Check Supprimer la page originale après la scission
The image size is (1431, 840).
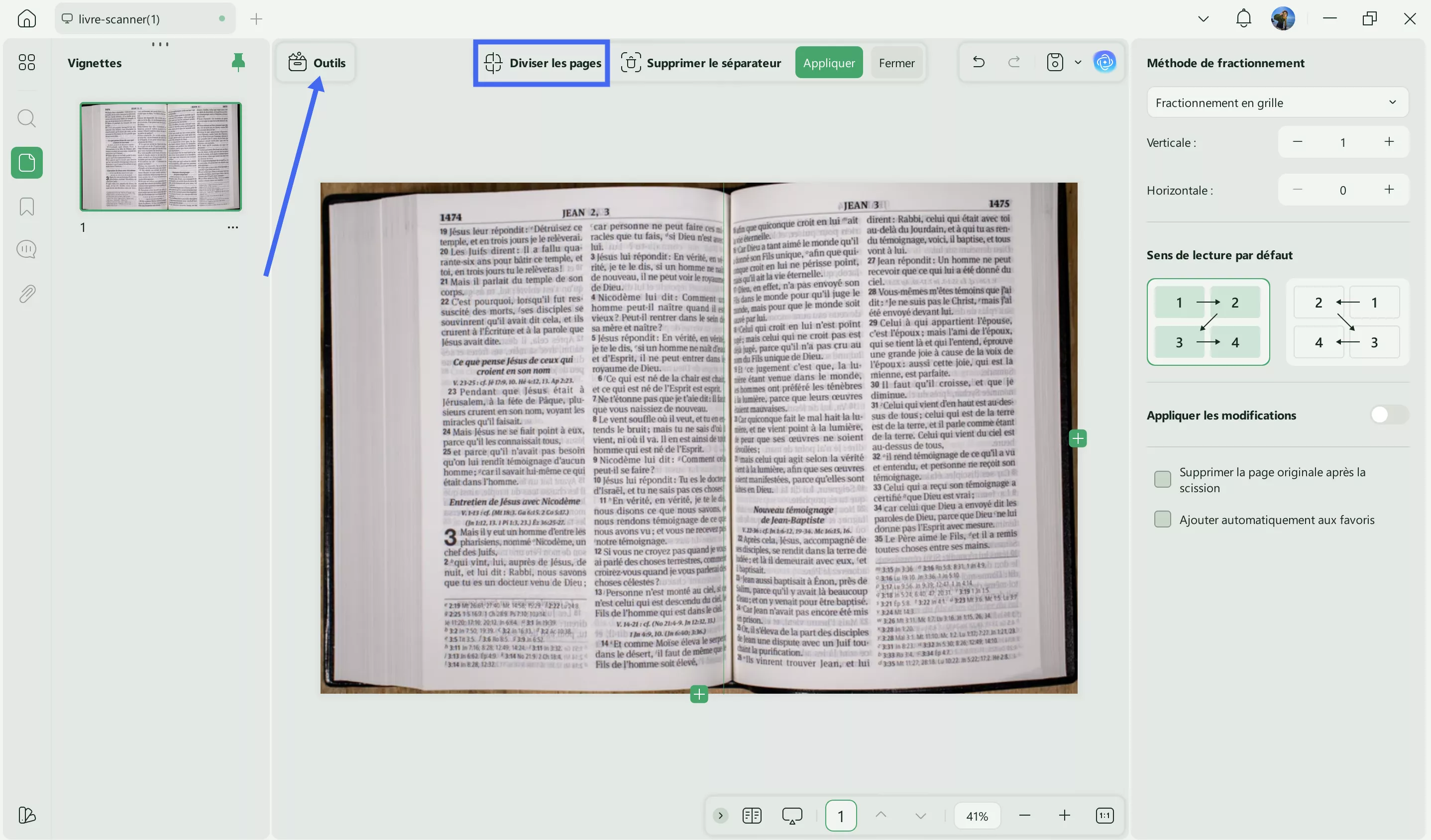click(1162, 480)
